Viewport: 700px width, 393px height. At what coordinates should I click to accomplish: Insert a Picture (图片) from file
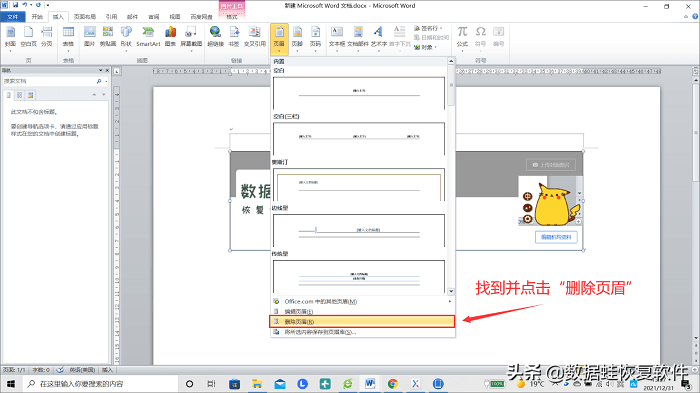[89, 37]
